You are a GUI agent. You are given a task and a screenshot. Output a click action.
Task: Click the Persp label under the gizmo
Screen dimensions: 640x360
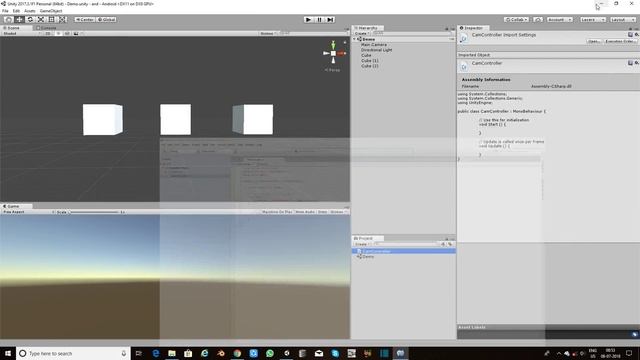pos(332,70)
